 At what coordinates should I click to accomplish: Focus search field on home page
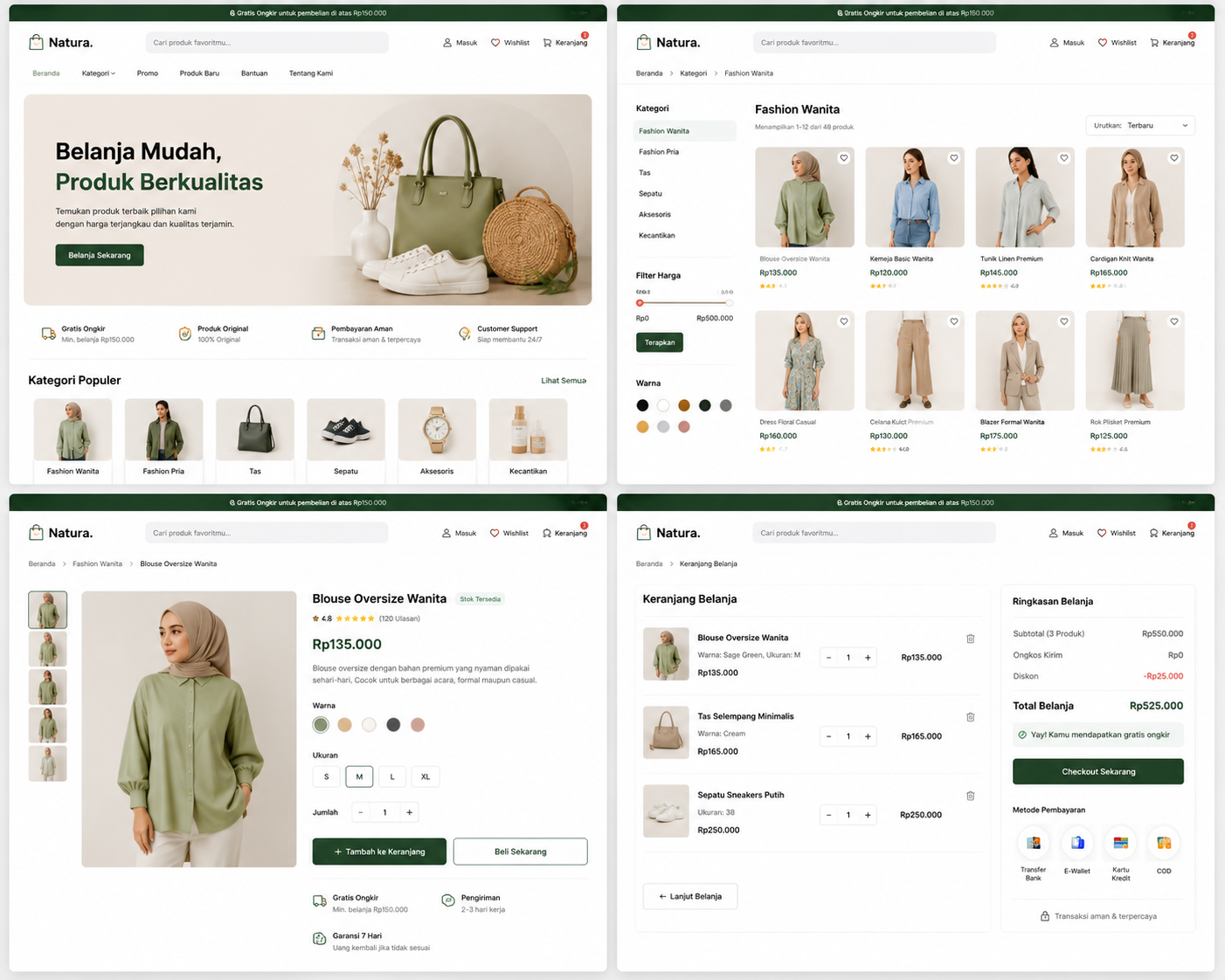click(x=266, y=43)
